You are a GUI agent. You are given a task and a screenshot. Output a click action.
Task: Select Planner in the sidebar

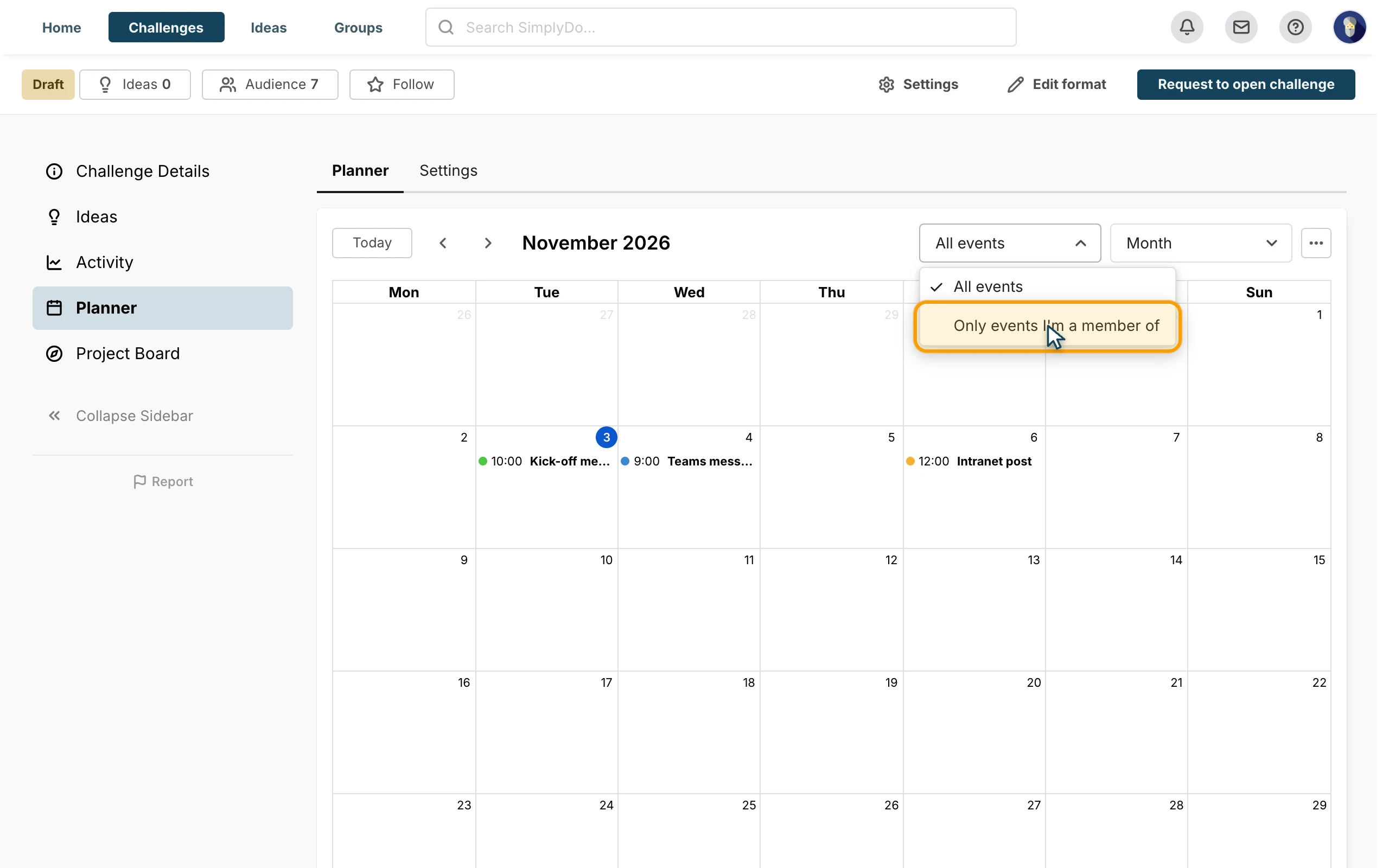[162, 308]
